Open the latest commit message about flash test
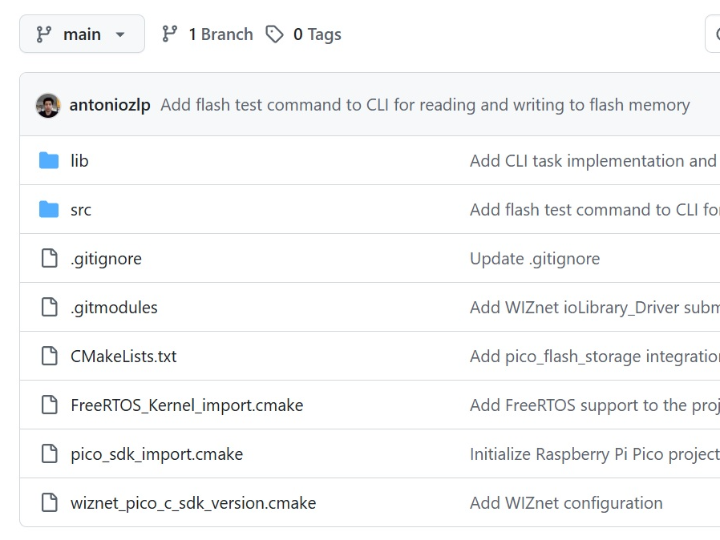The height and width of the screenshot is (540, 720). [x=425, y=105]
